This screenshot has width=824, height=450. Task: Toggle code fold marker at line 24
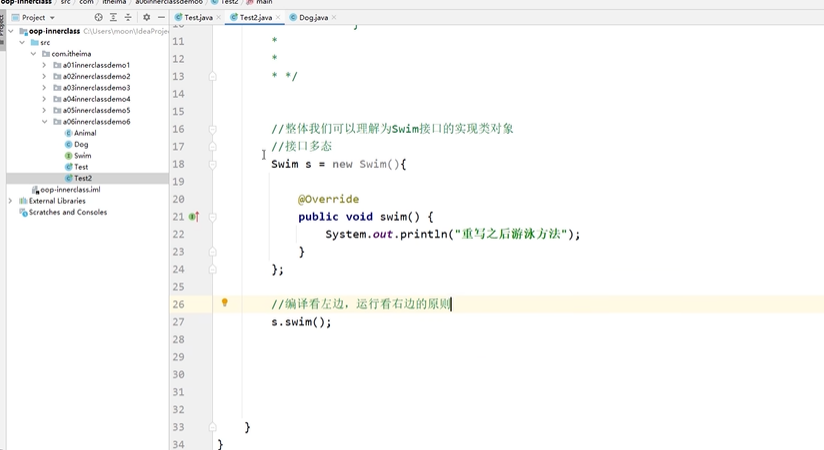click(x=212, y=269)
